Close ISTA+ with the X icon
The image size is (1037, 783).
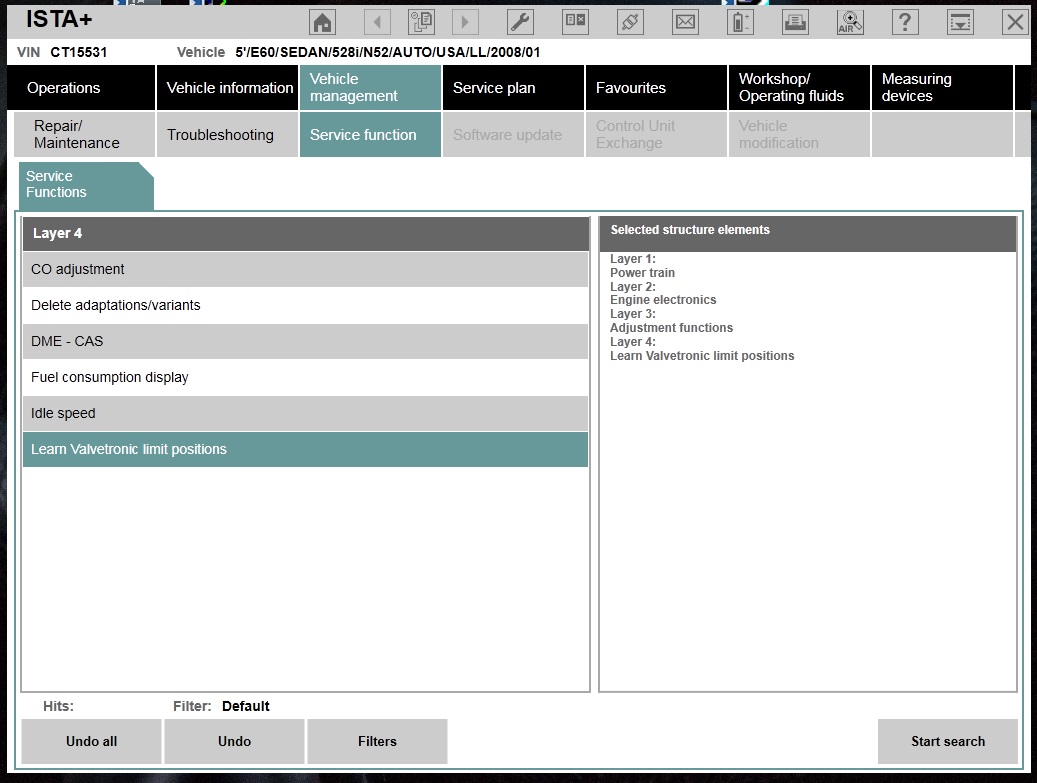[1015, 22]
